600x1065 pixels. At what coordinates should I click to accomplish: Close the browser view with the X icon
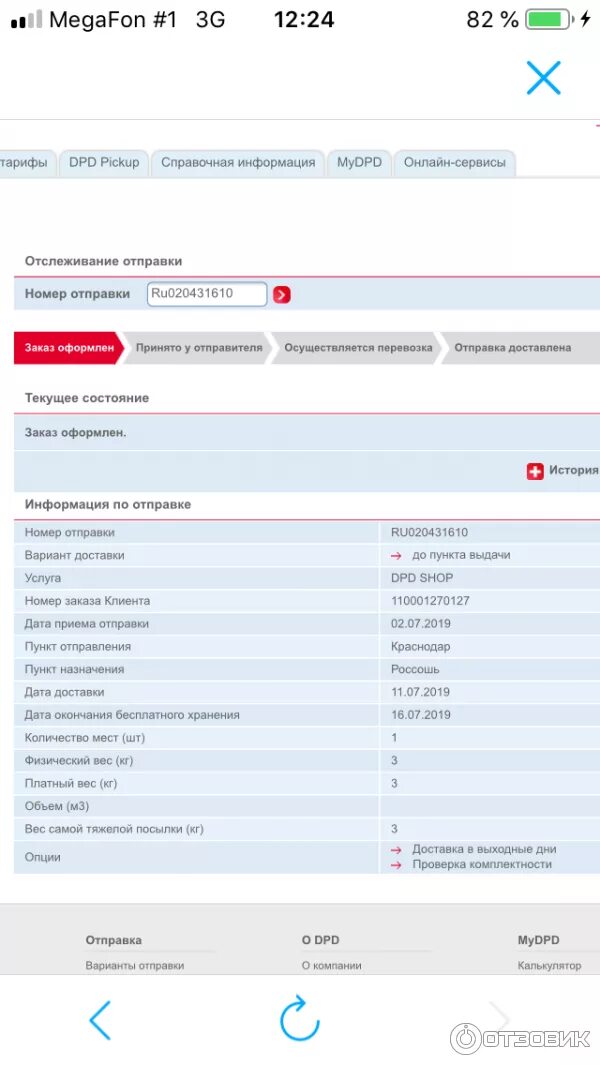tap(544, 77)
